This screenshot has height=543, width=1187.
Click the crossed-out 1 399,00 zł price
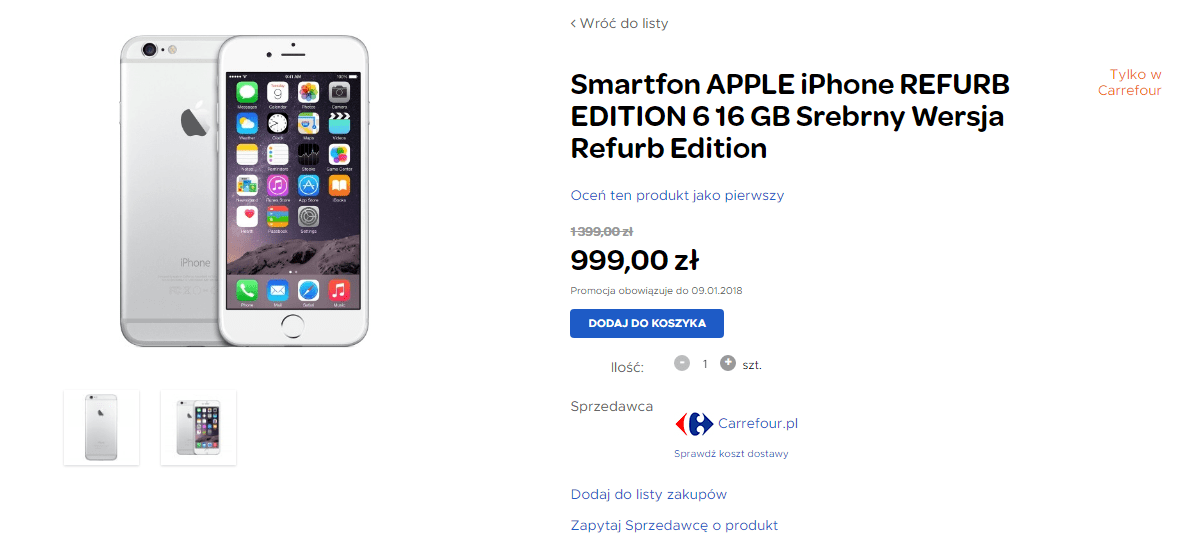pos(601,231)
